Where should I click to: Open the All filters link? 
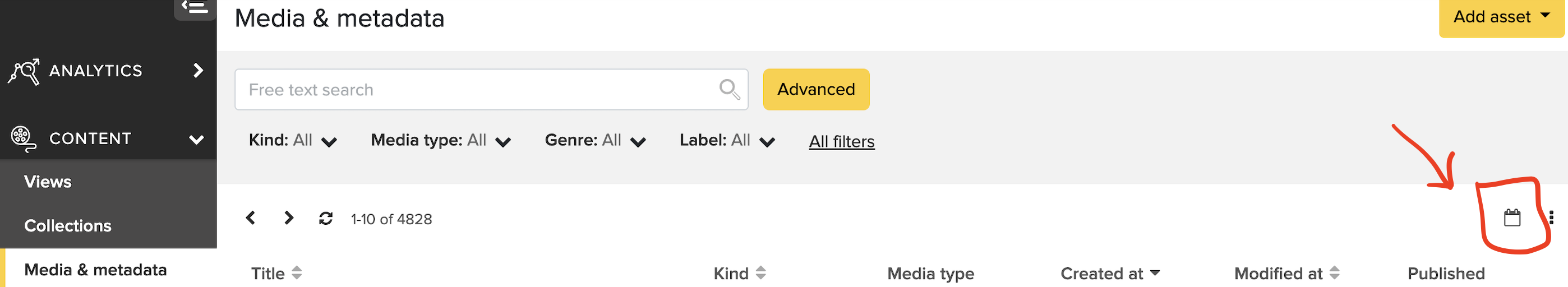point(841,142)
